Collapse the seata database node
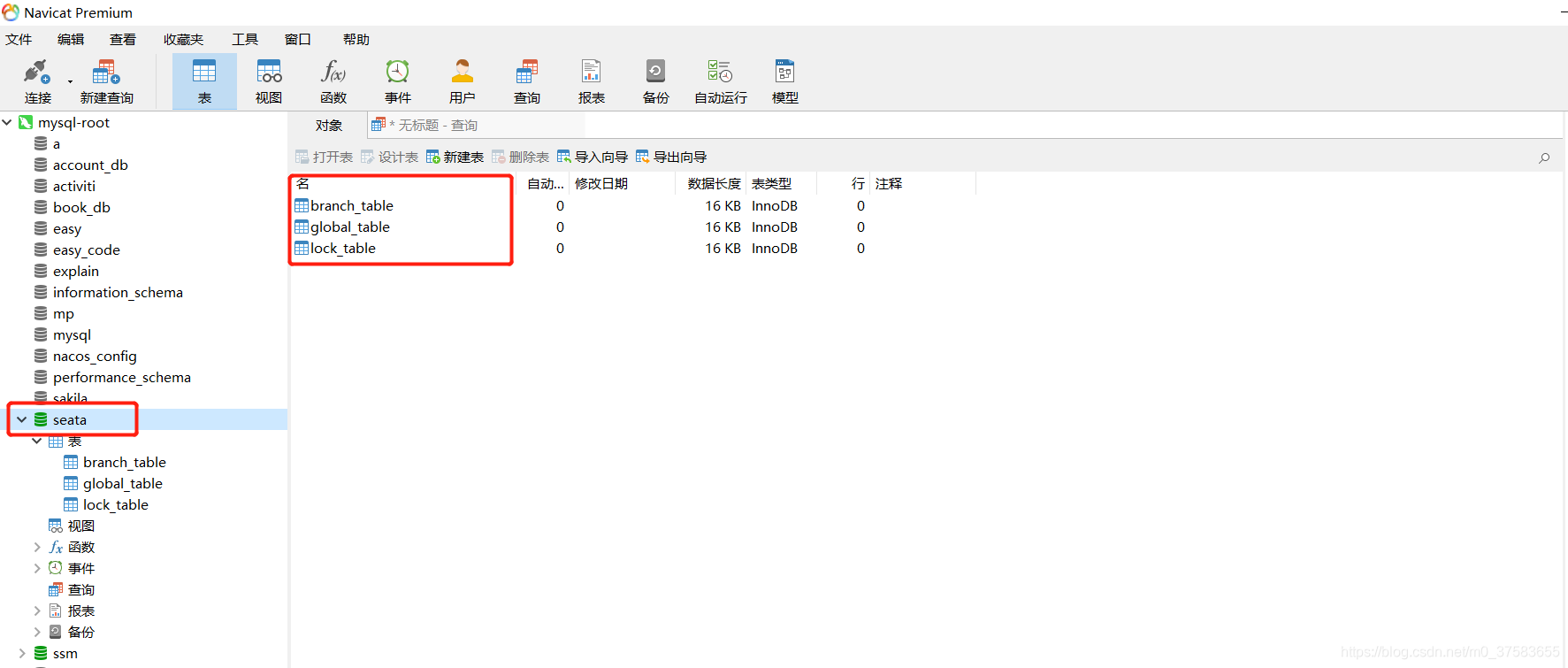 (21, 420)
